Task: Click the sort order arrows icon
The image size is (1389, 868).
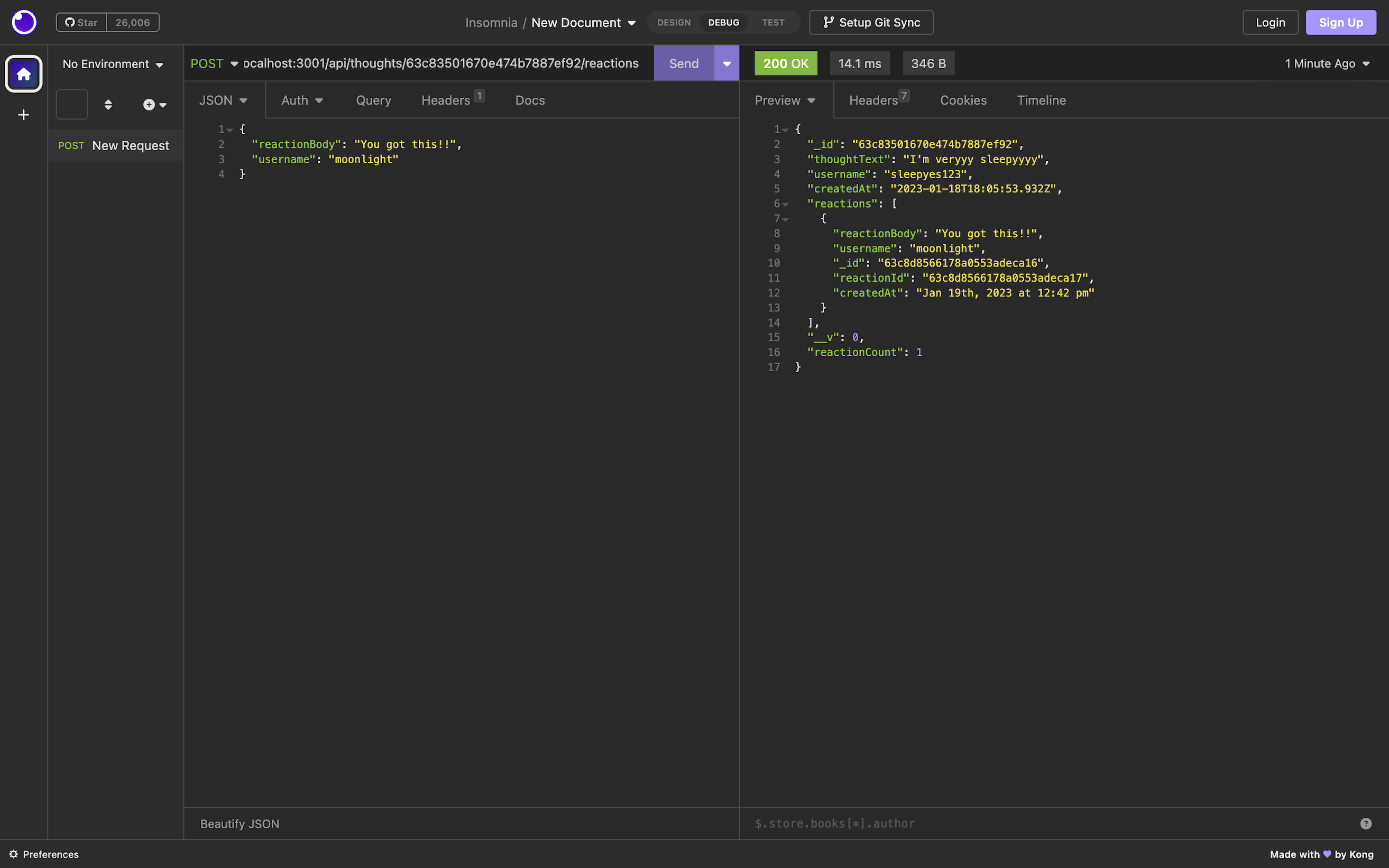Action: point(108,105)
